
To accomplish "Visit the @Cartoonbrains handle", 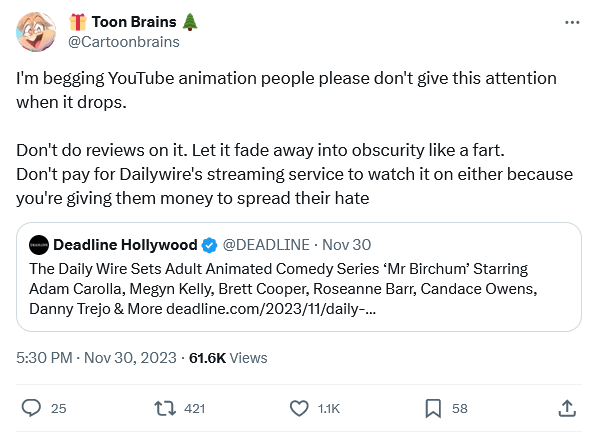I will [124, 42].
